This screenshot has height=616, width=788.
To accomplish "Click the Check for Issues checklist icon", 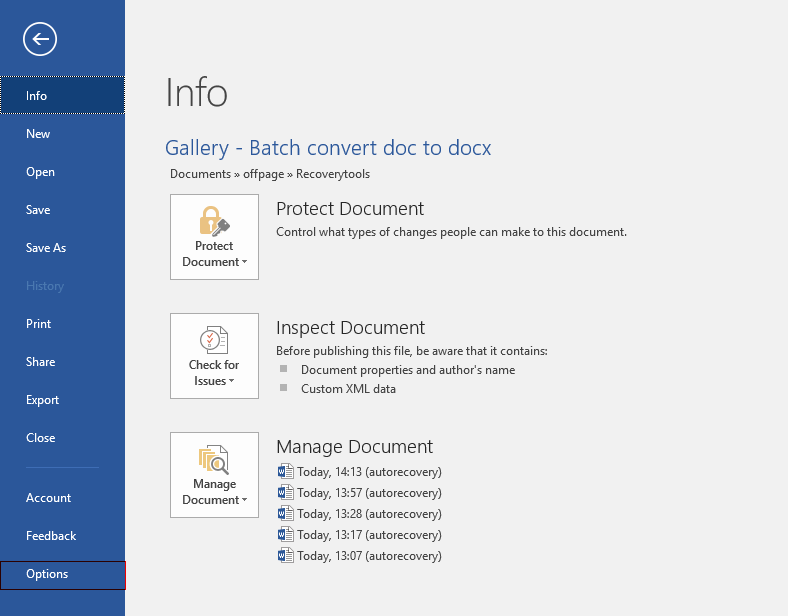I will click(214, 340).
